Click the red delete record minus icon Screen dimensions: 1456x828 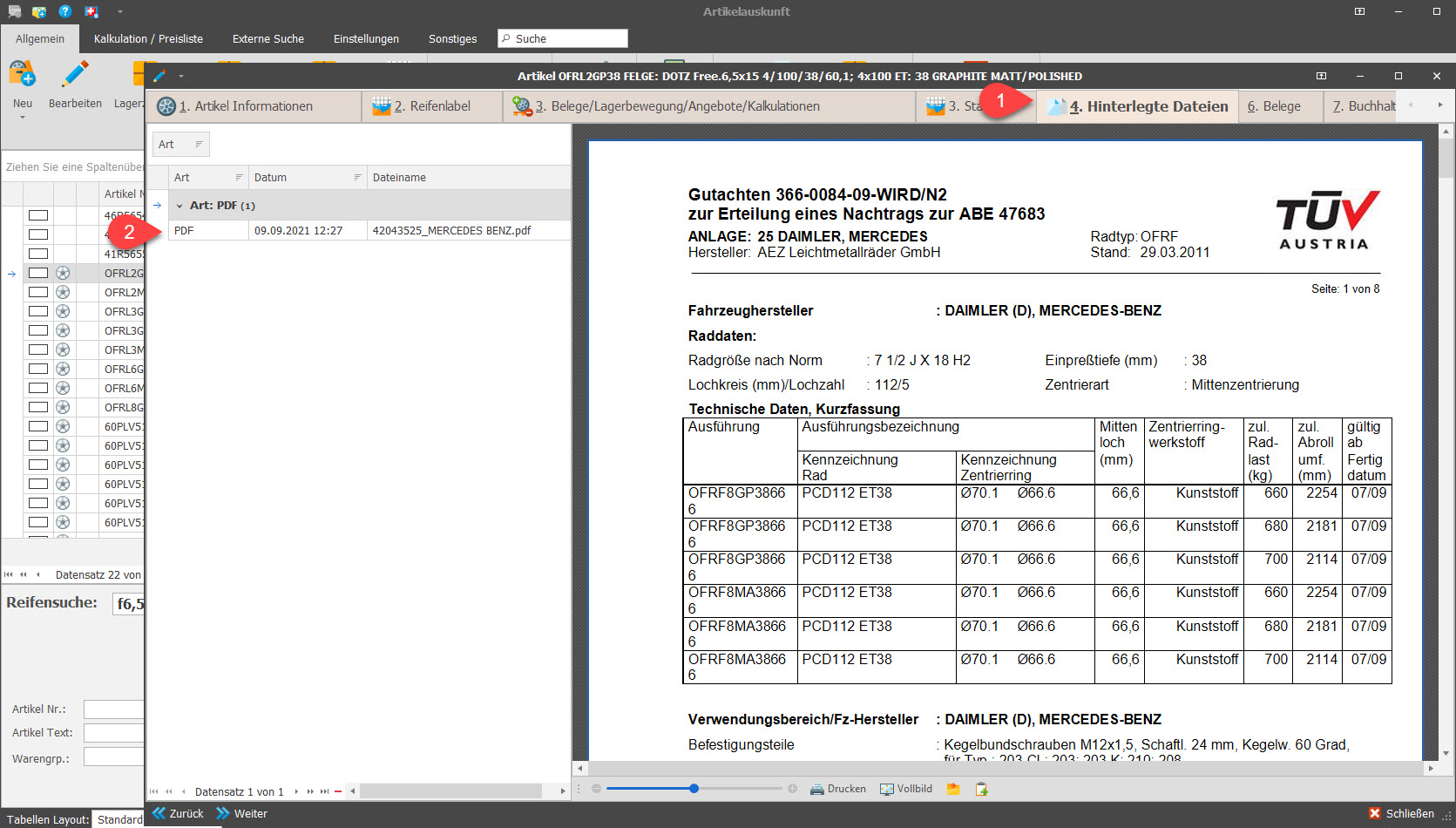(338, 791)
